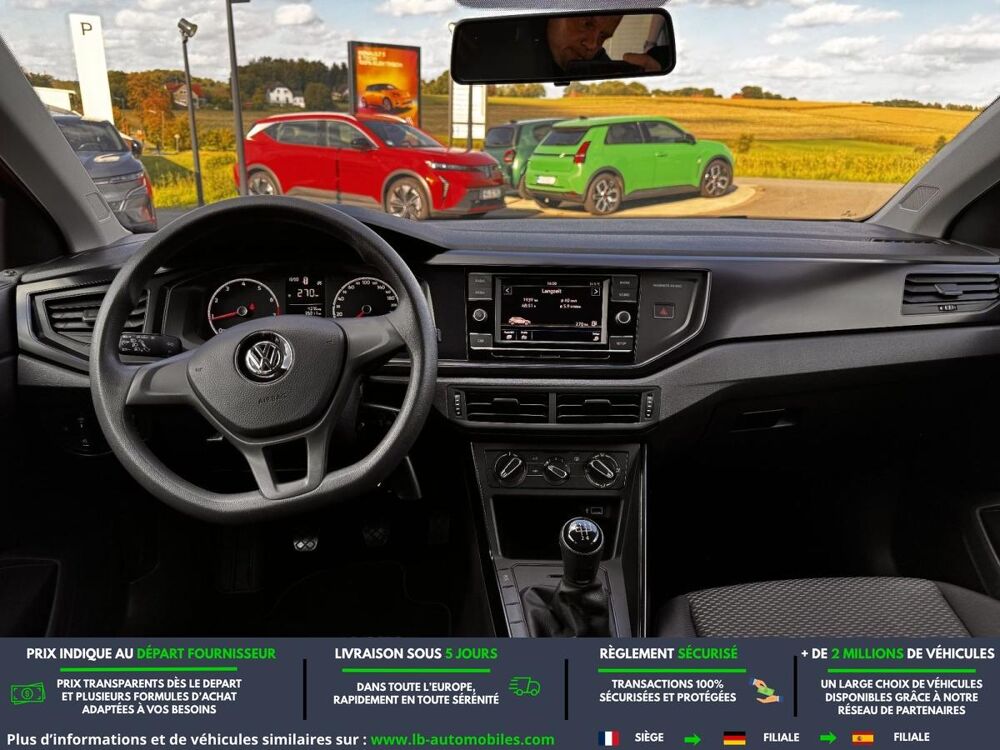Click the left knob beside the infotainment screen

(x=479, y=315)
